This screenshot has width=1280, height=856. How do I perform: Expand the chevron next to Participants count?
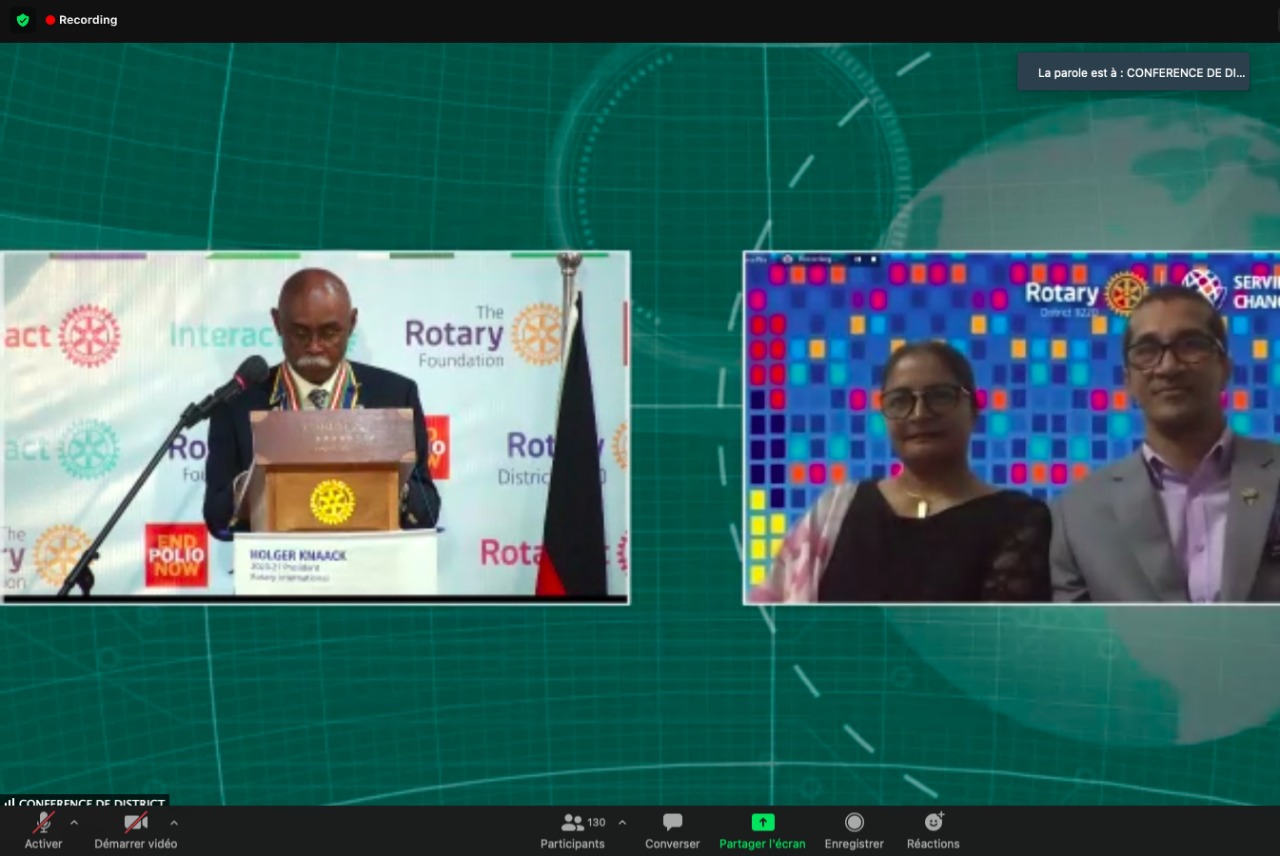(x=622, y=822)
